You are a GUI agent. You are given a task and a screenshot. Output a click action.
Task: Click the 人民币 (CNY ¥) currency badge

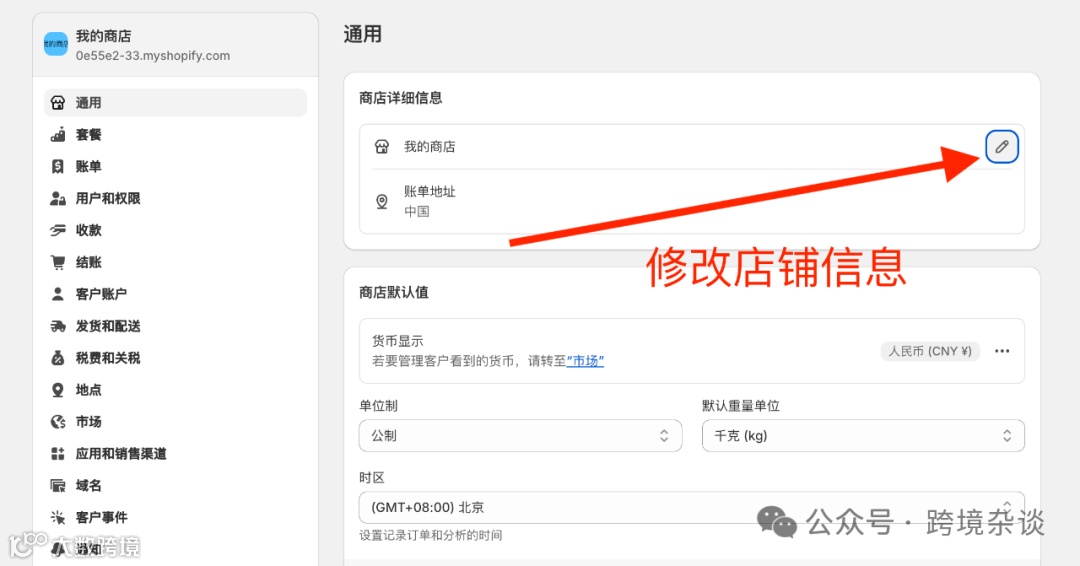pyautogui.click(x=930, y=351)
